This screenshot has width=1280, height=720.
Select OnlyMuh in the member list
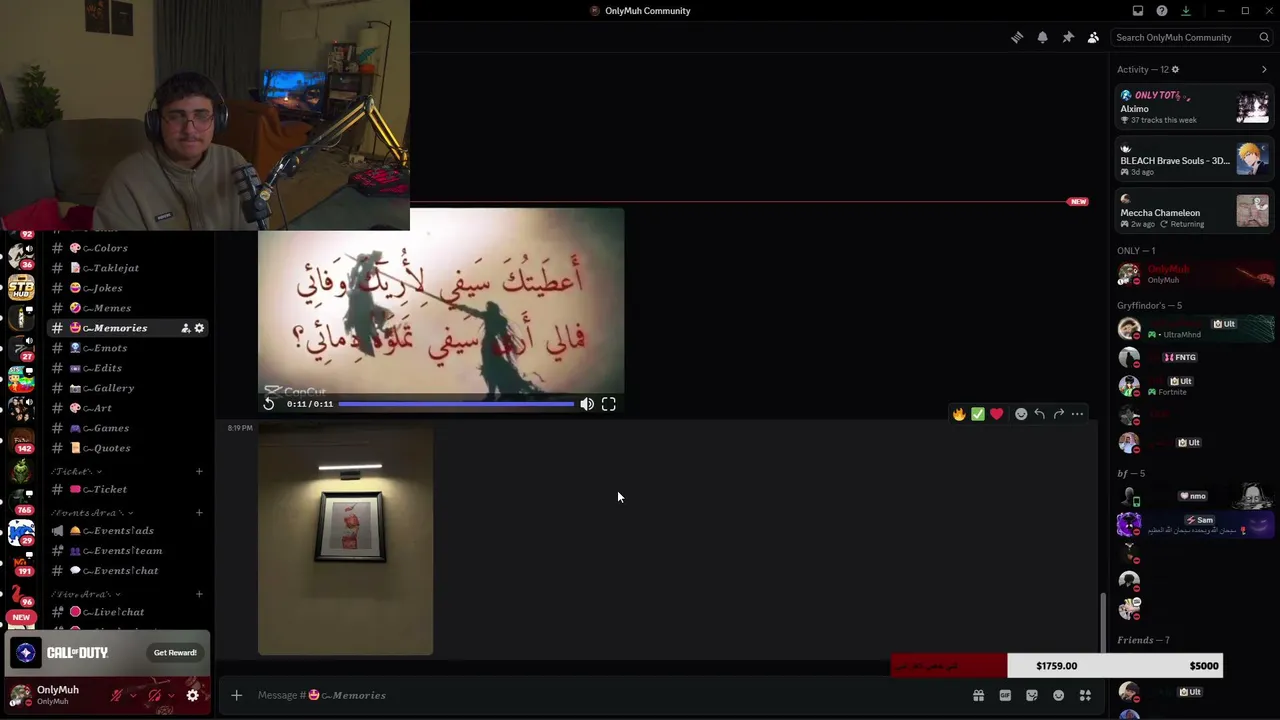[1194, 274]
